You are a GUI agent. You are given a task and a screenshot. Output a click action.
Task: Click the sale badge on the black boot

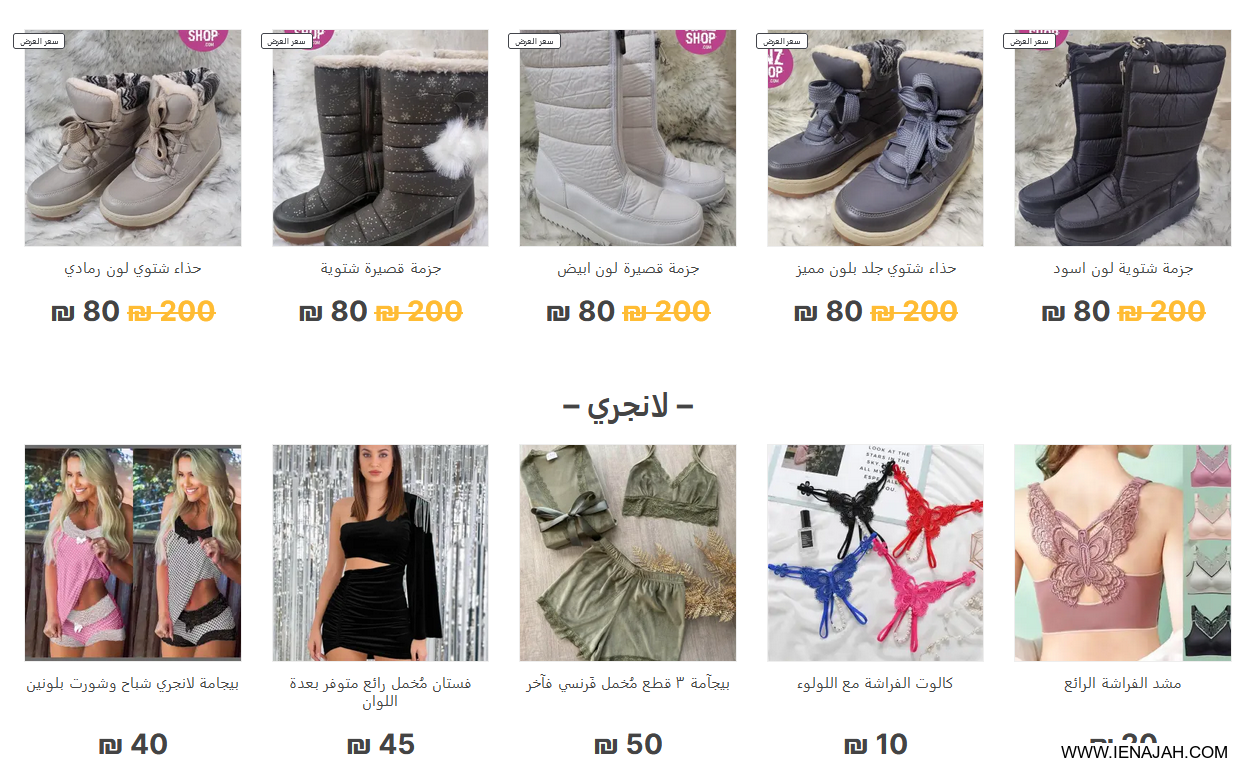1029,41
